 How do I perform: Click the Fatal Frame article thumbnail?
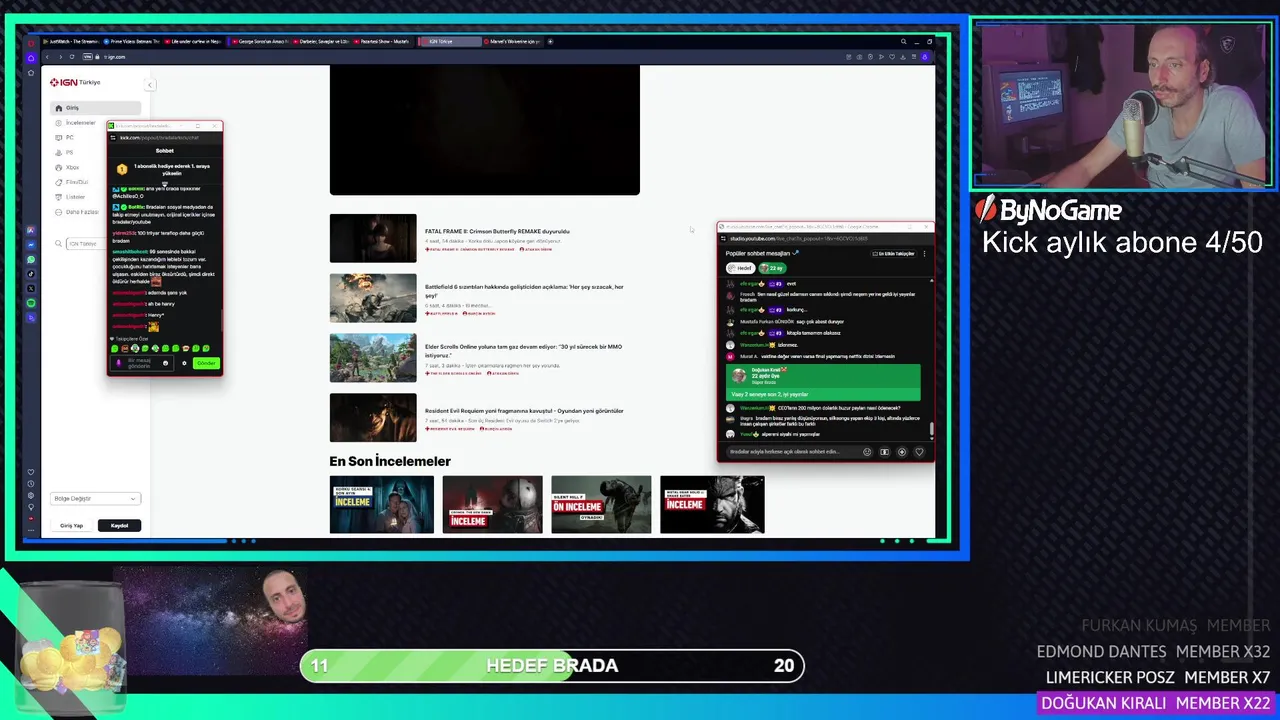(x=373, y=238)
